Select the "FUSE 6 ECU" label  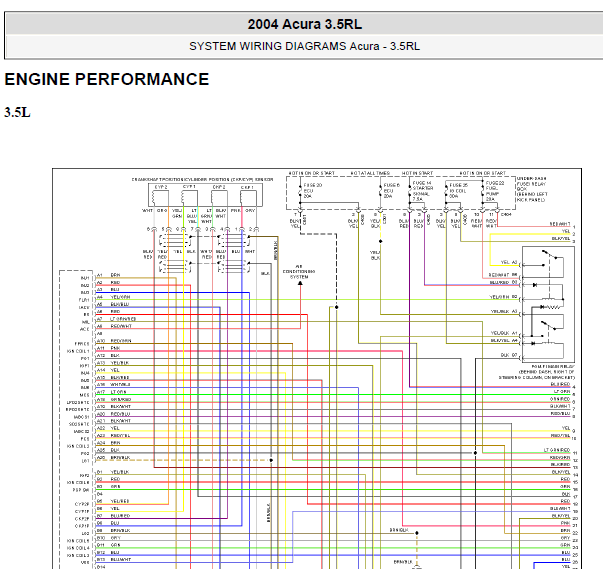coord(391,191)
